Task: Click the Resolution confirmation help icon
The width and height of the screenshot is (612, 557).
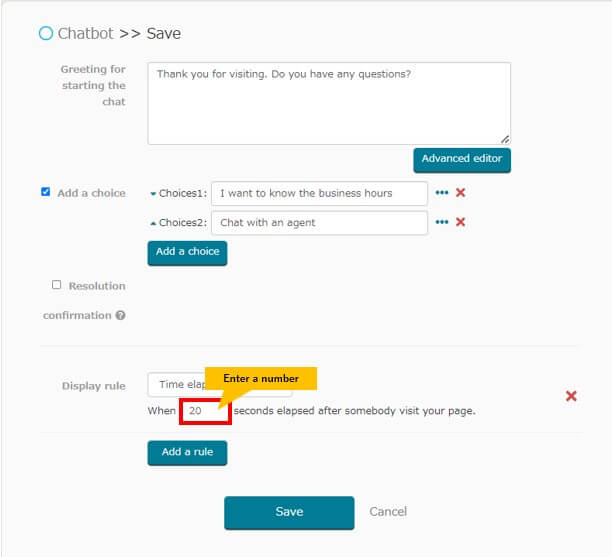Action: 121,315
